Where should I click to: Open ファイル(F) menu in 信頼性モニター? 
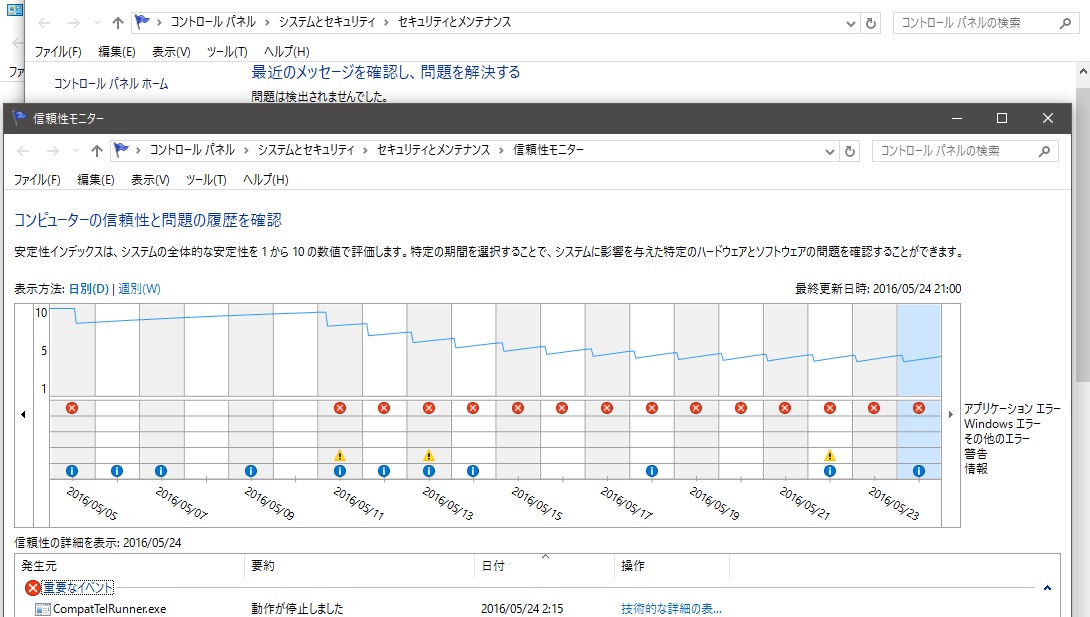coord(37,179)
